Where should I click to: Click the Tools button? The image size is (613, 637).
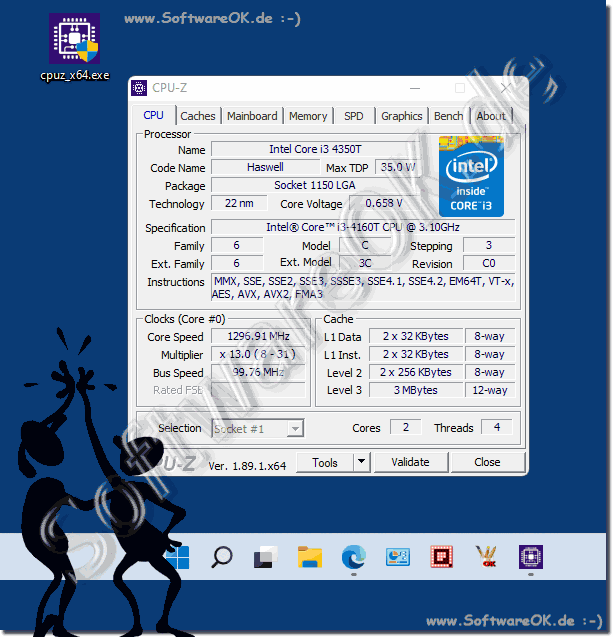325,462
